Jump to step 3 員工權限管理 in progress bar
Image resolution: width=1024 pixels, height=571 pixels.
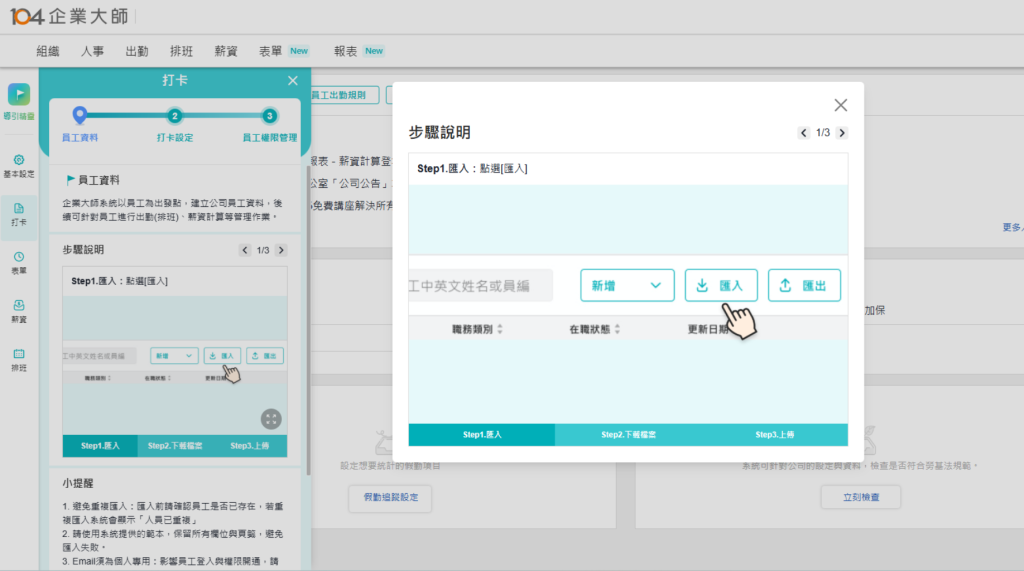269,116
